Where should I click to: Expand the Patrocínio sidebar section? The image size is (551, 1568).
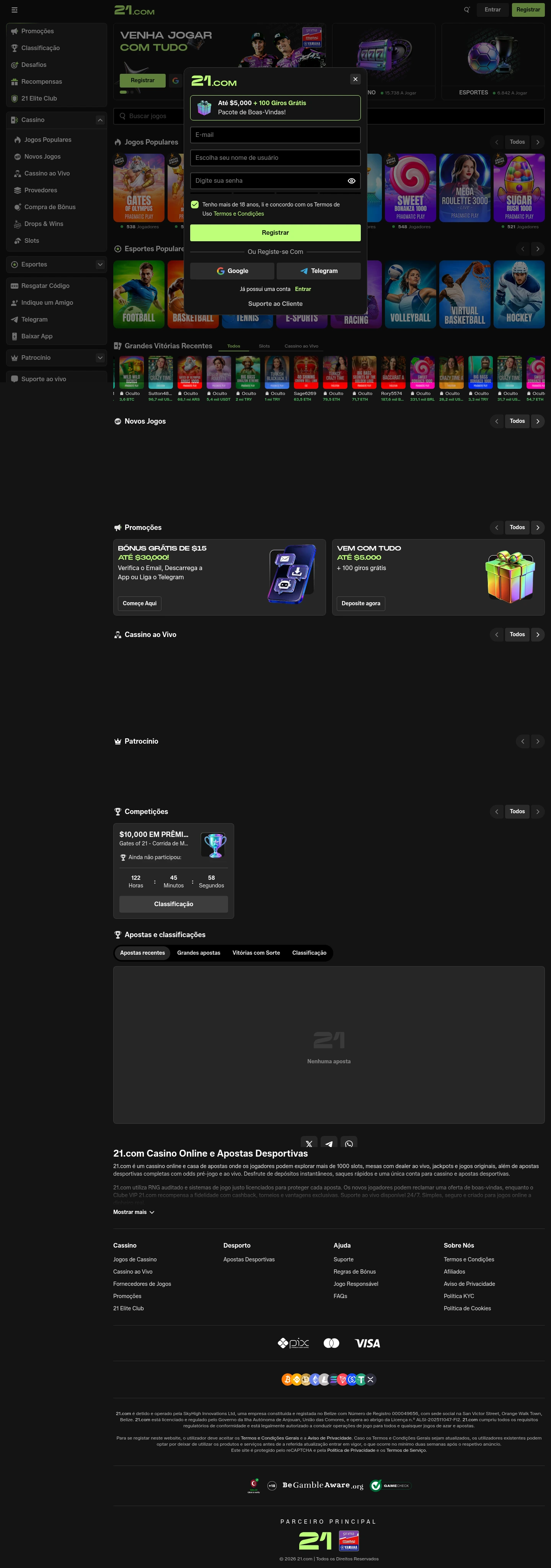pyautogui.click(x=100, y=358)
